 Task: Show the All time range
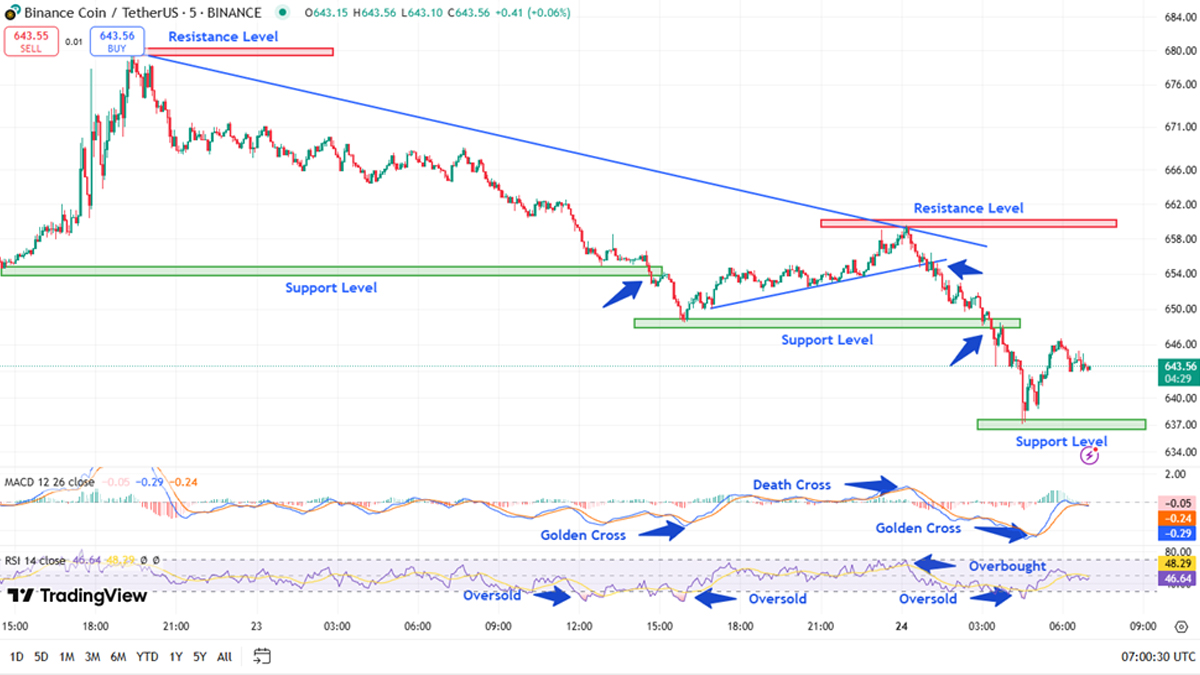click(225, 657)
